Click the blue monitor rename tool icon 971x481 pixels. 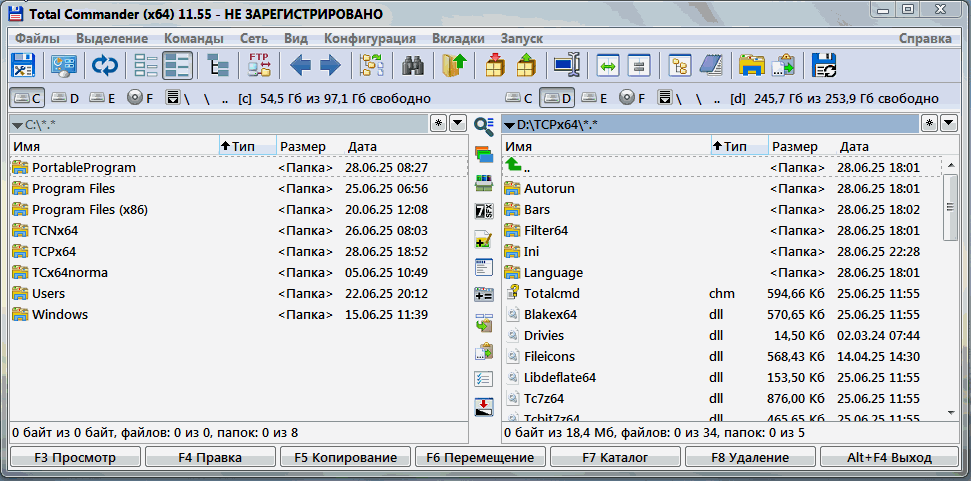567,66
